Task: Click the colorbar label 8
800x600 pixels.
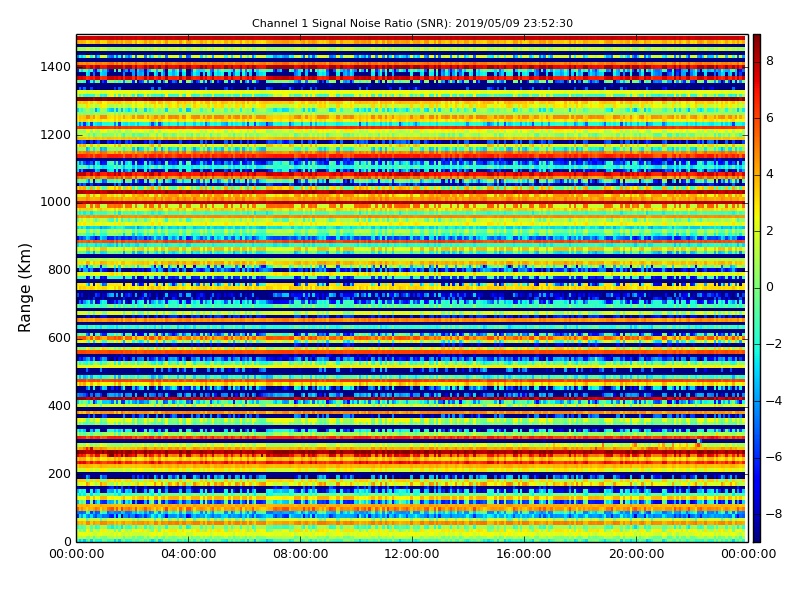Action: tap(770, 61)
